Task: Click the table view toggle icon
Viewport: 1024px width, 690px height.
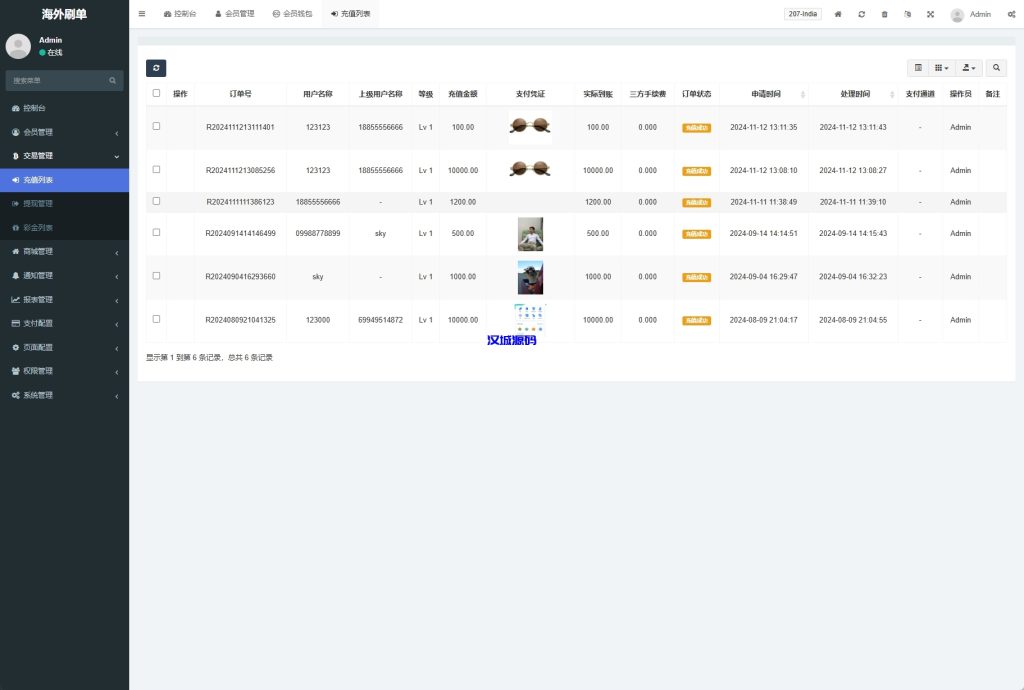Action: click(x=918, y=68)
